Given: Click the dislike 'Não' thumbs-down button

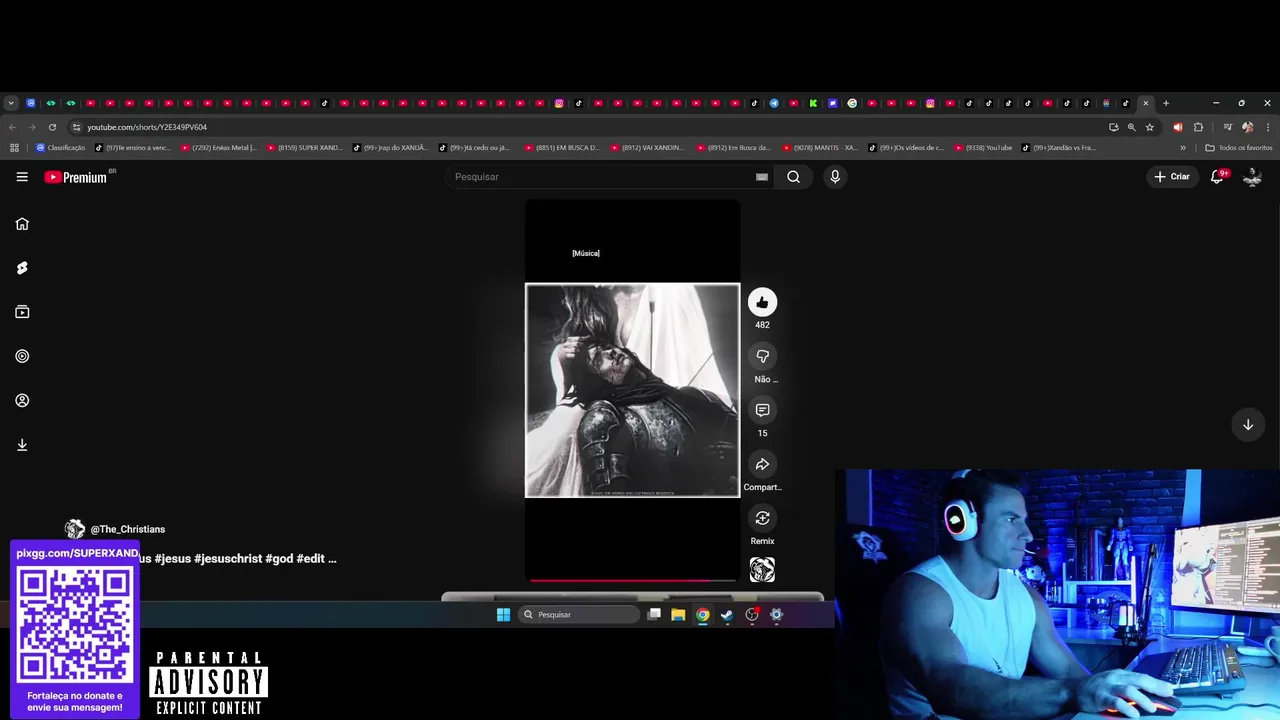Looking at the screenshot, I should pos(762,356).
